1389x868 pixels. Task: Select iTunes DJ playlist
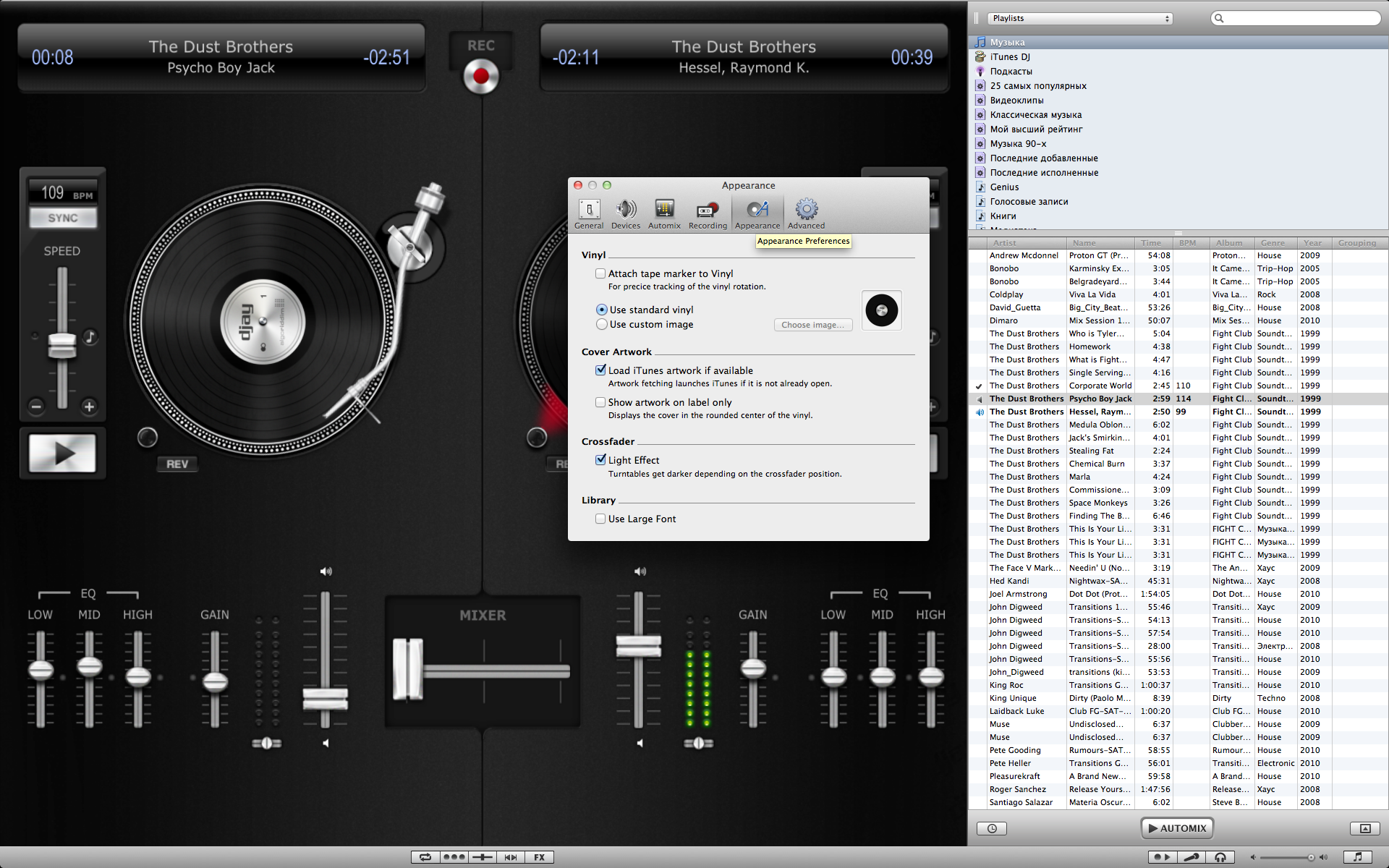[x=1178, y=57]
